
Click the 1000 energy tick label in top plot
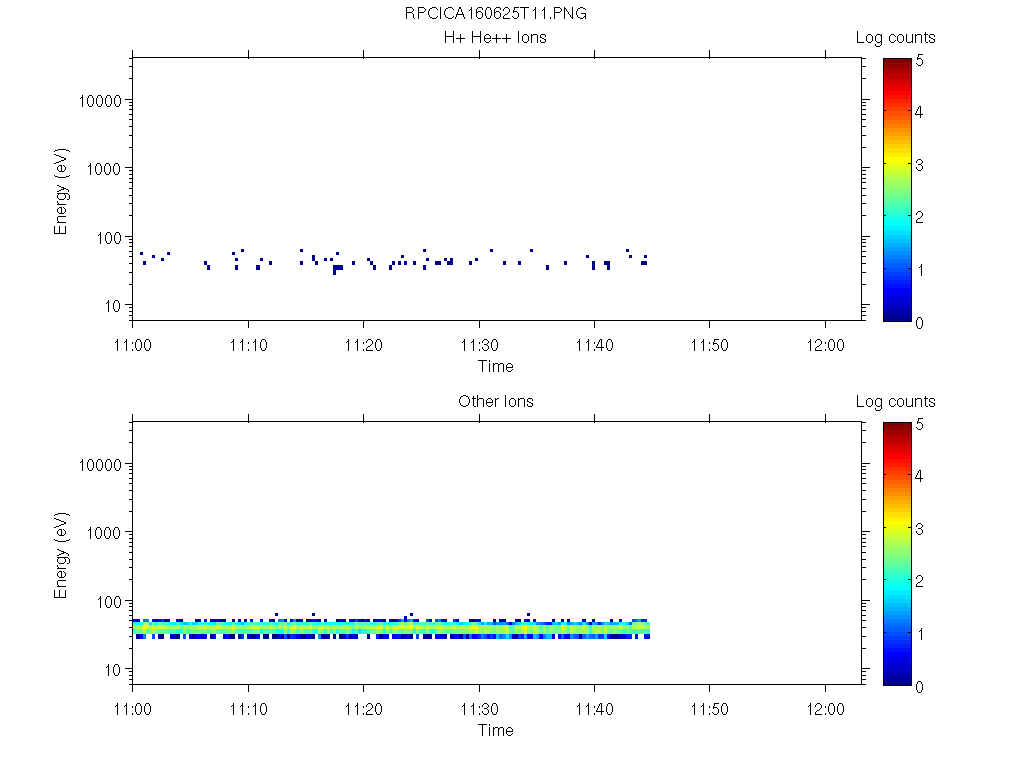[x=104, y=169]
